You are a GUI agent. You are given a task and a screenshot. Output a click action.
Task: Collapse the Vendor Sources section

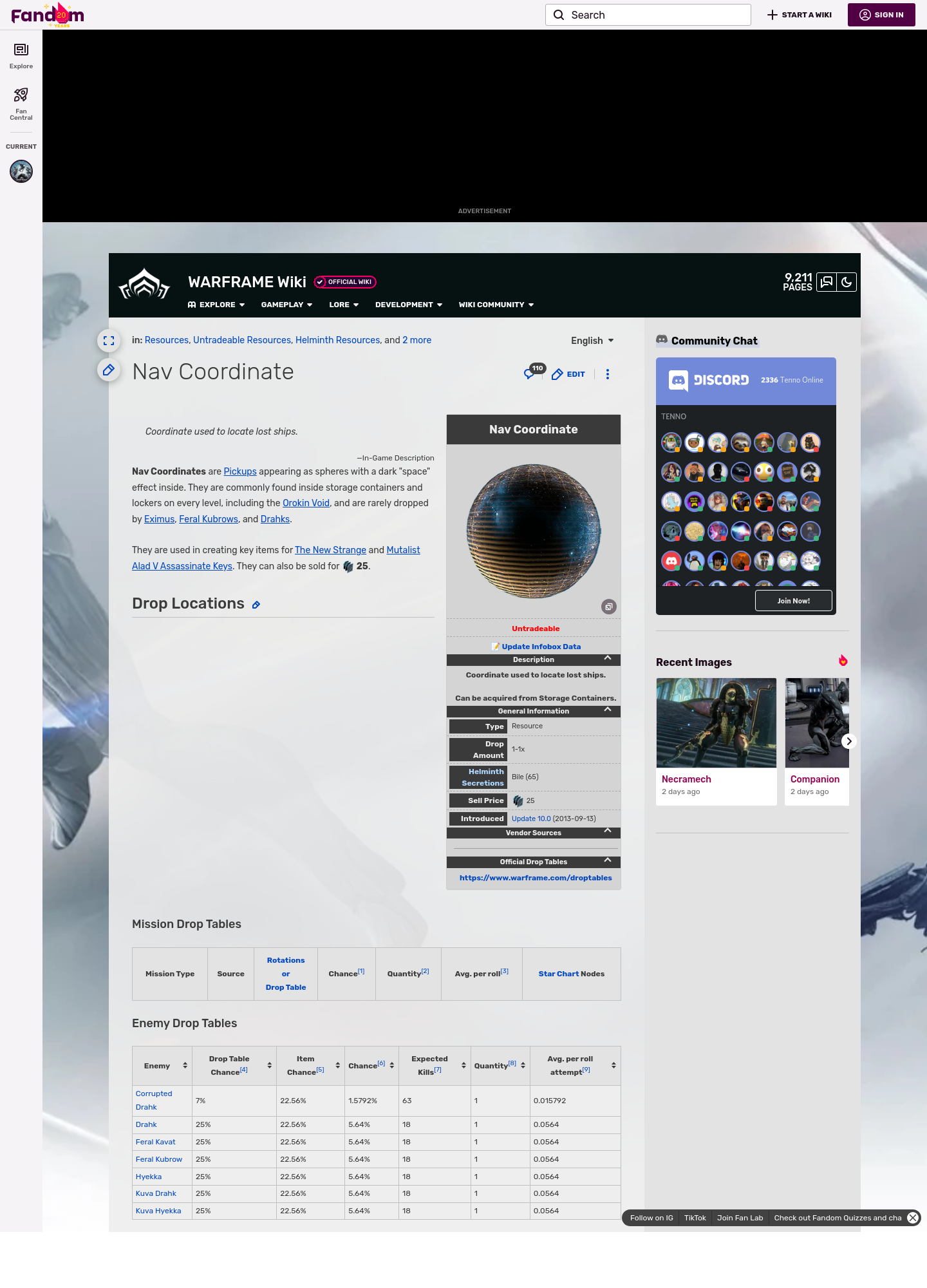(x=534, y=833)
